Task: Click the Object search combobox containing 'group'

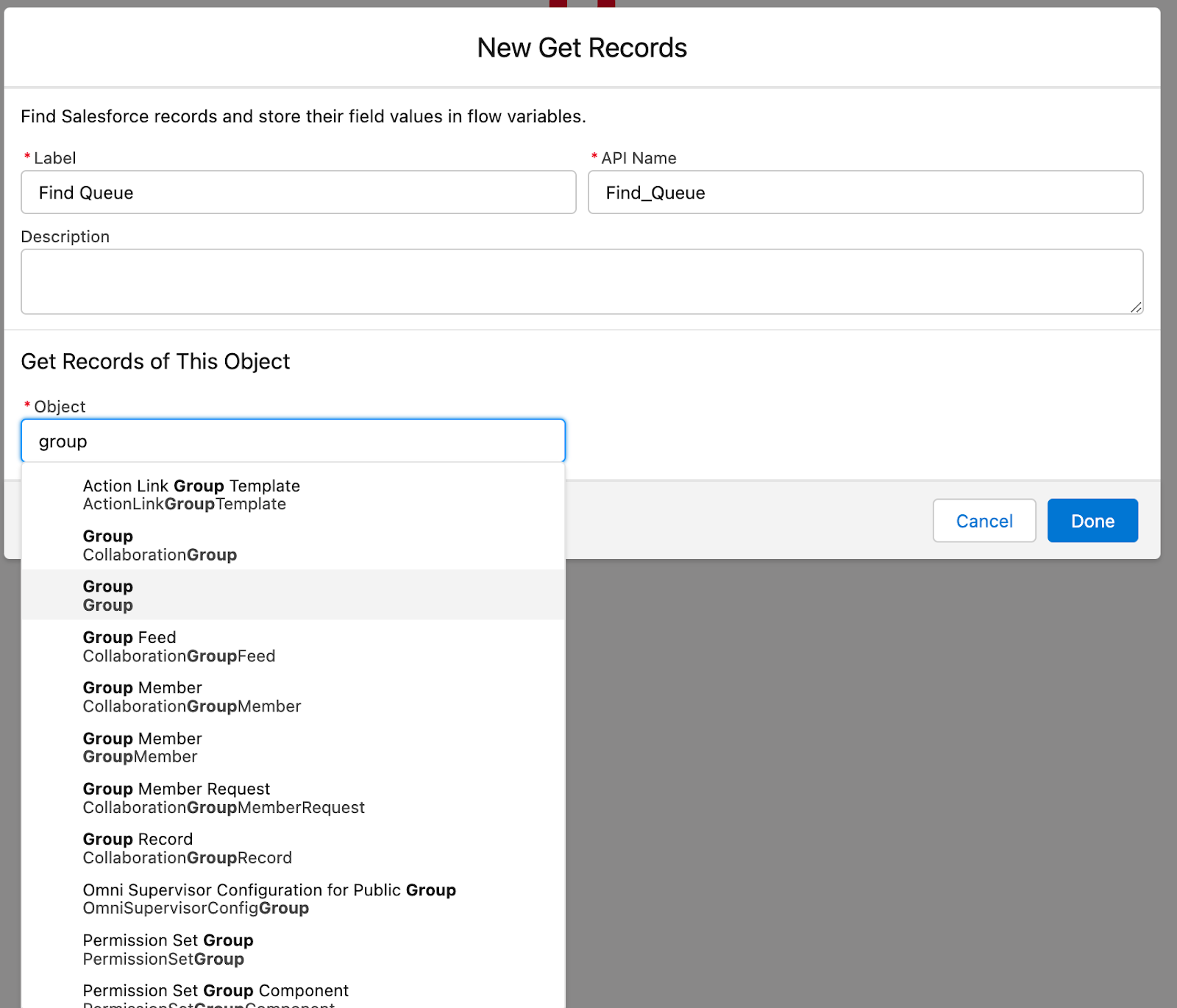Action: pos(293,441)
